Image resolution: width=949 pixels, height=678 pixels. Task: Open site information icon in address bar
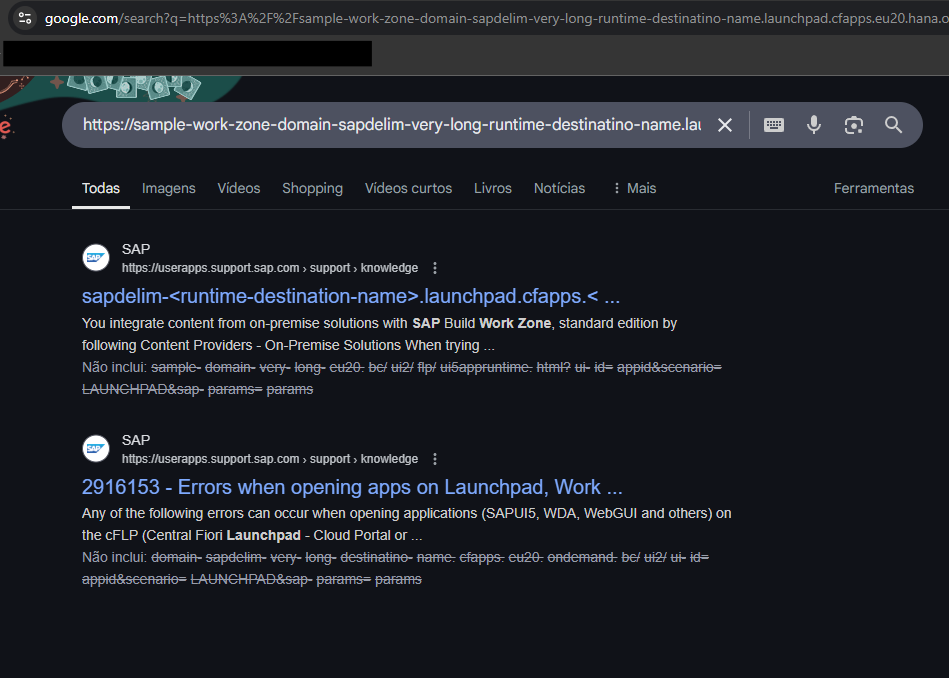pyautogui.click(x=25, y=18)
